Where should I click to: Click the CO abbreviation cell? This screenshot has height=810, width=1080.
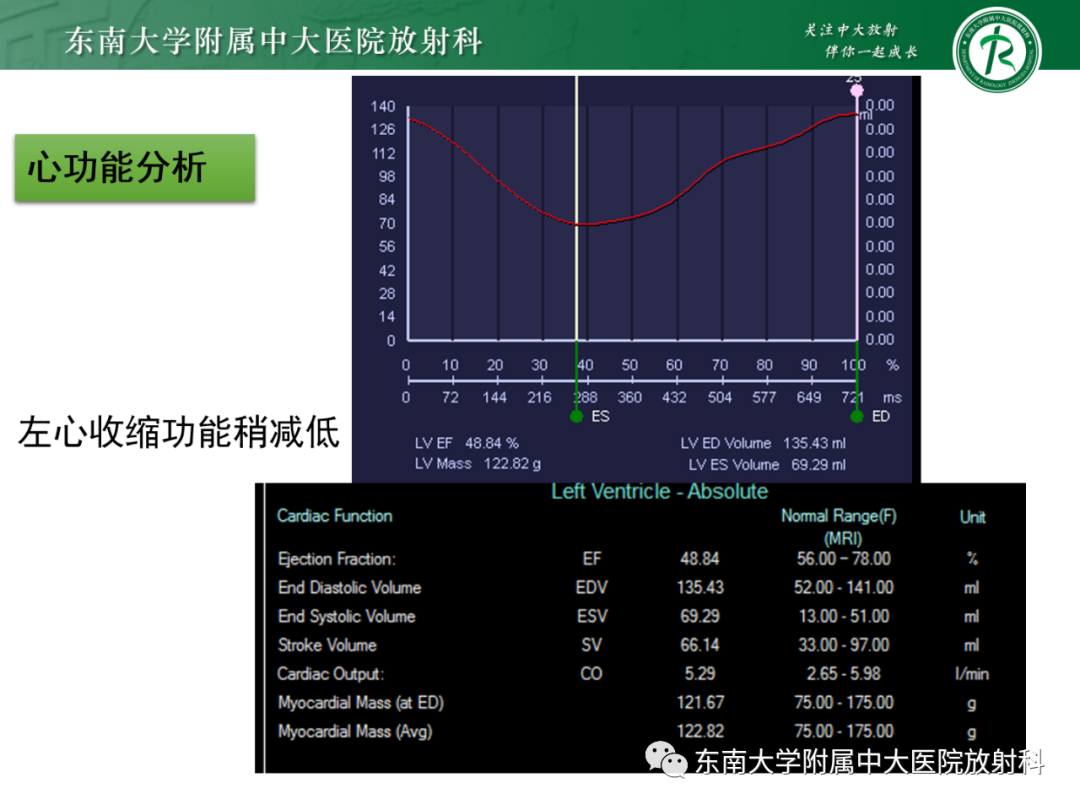pyautogui.click(x=592, y=674)
